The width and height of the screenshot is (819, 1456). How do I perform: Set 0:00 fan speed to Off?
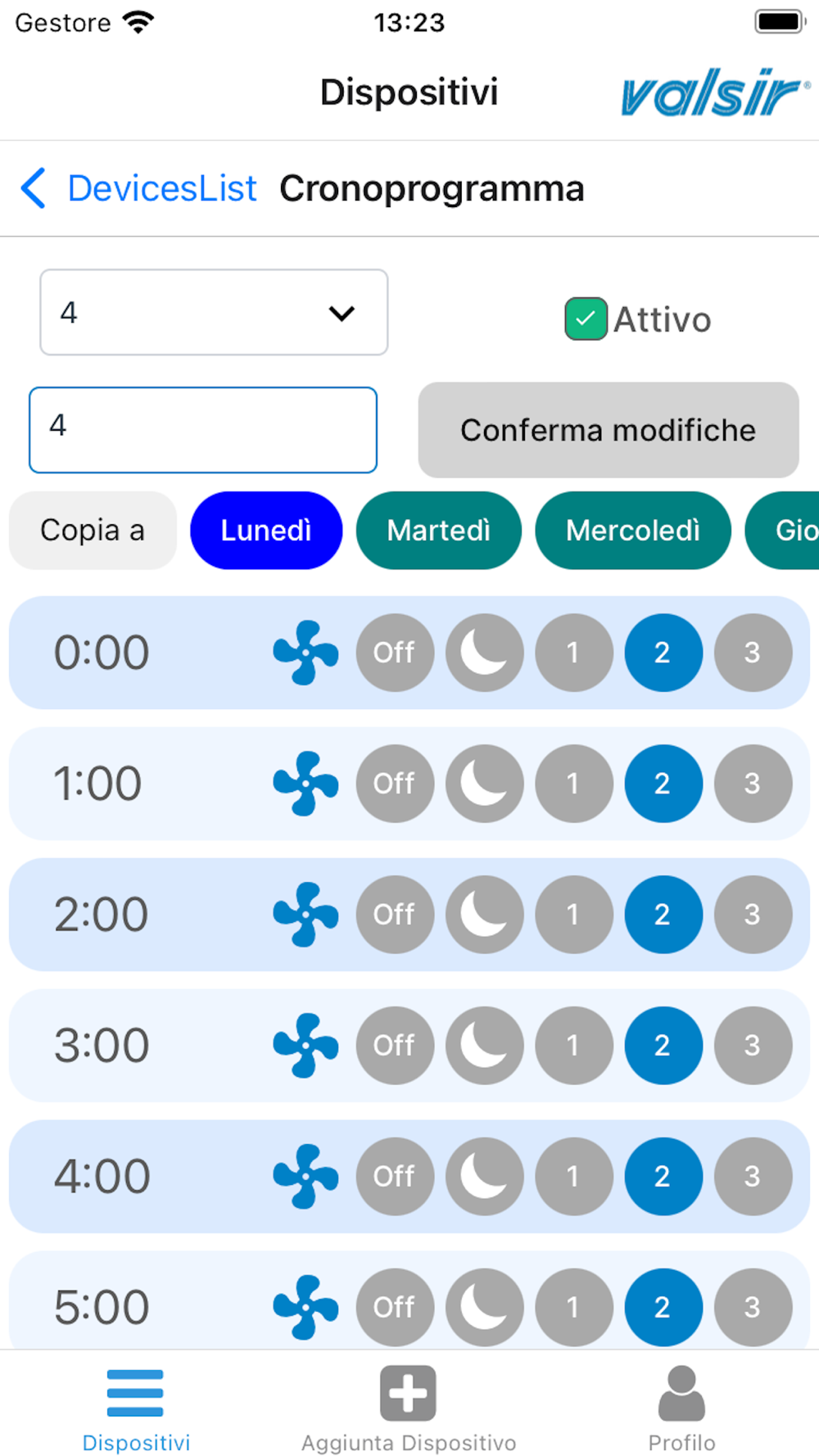pyautogui.click(x=395, y=653)
